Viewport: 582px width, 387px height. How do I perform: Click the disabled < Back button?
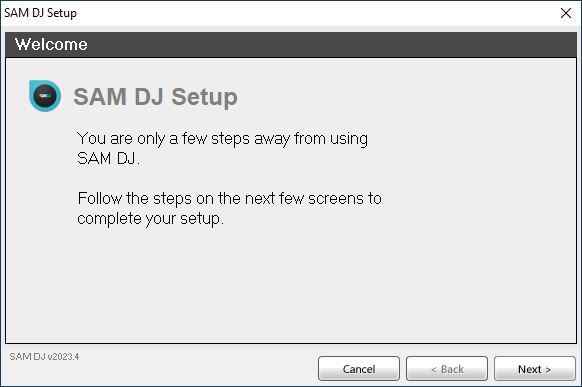click(447, 369)
